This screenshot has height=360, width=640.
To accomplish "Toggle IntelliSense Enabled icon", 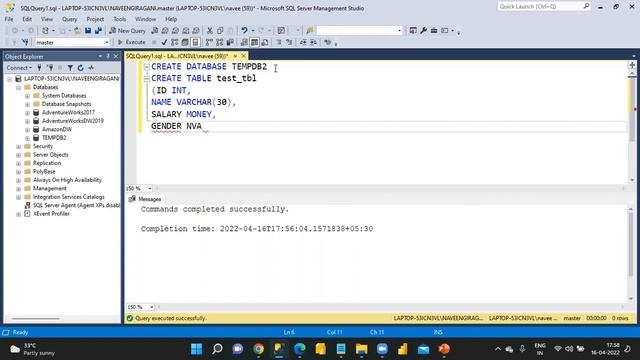I will pyautogui.click(x=195, y=42).
